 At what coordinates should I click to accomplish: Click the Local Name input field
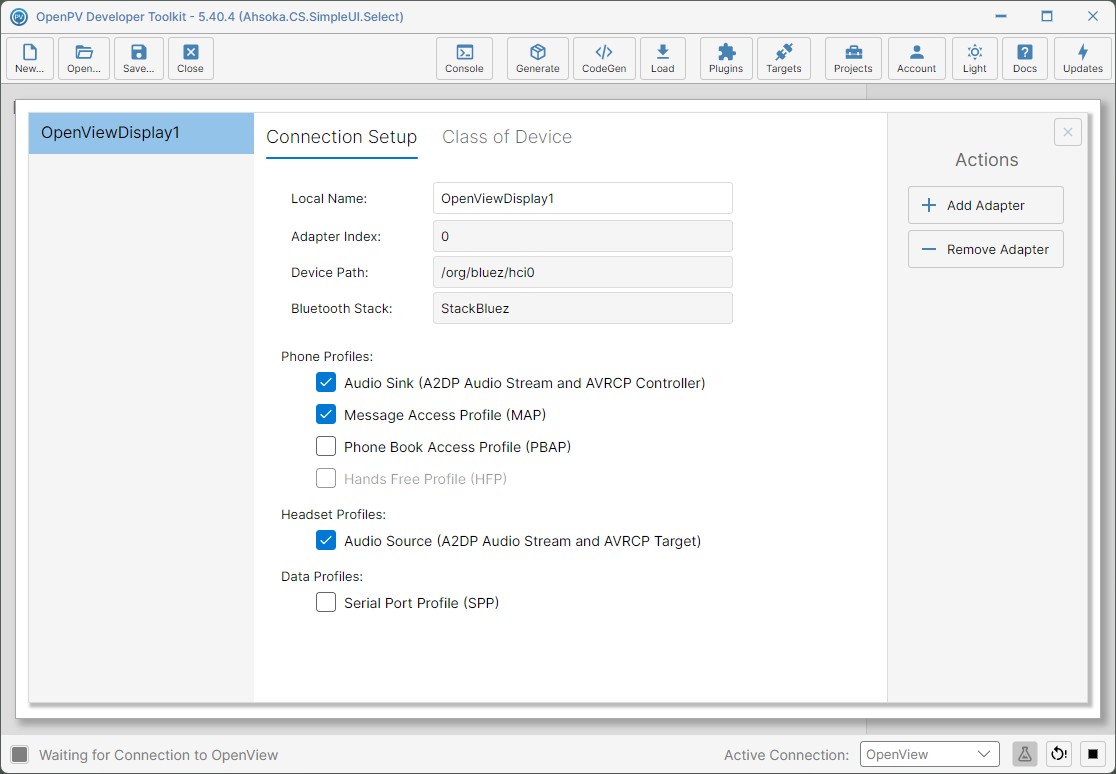click(x=583, y=198)
